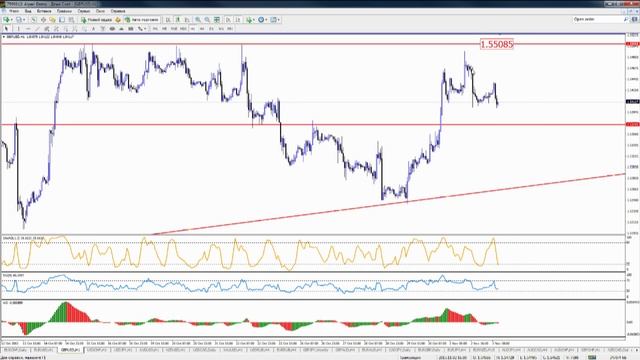
Task: Select the trendline drawing tool
Action: [37, 29]
